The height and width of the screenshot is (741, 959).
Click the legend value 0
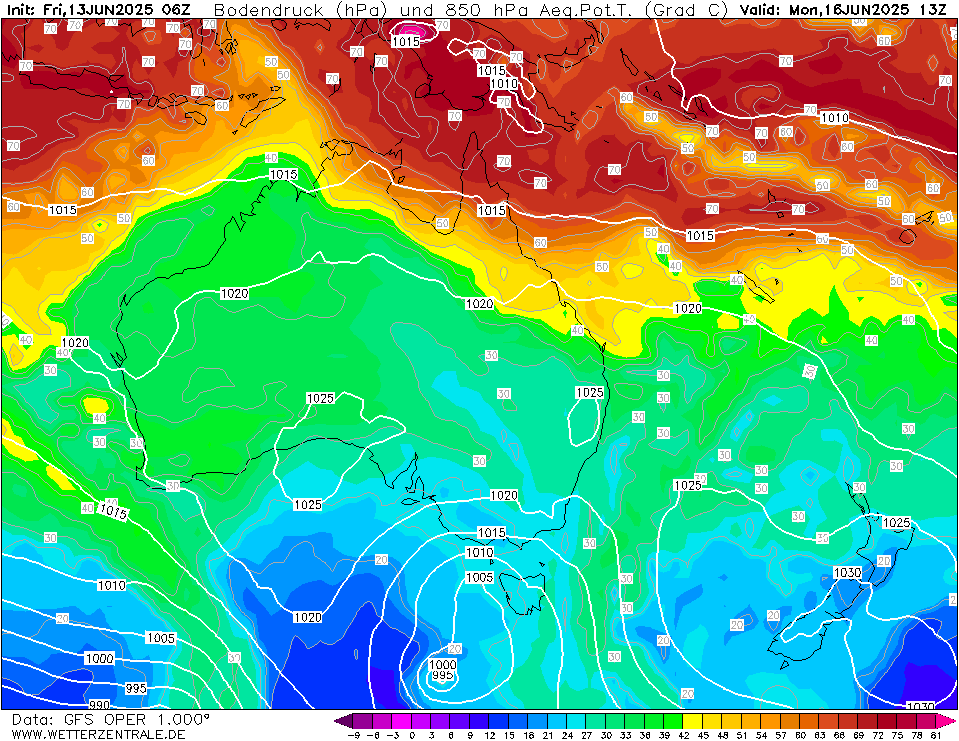(412, 735)
